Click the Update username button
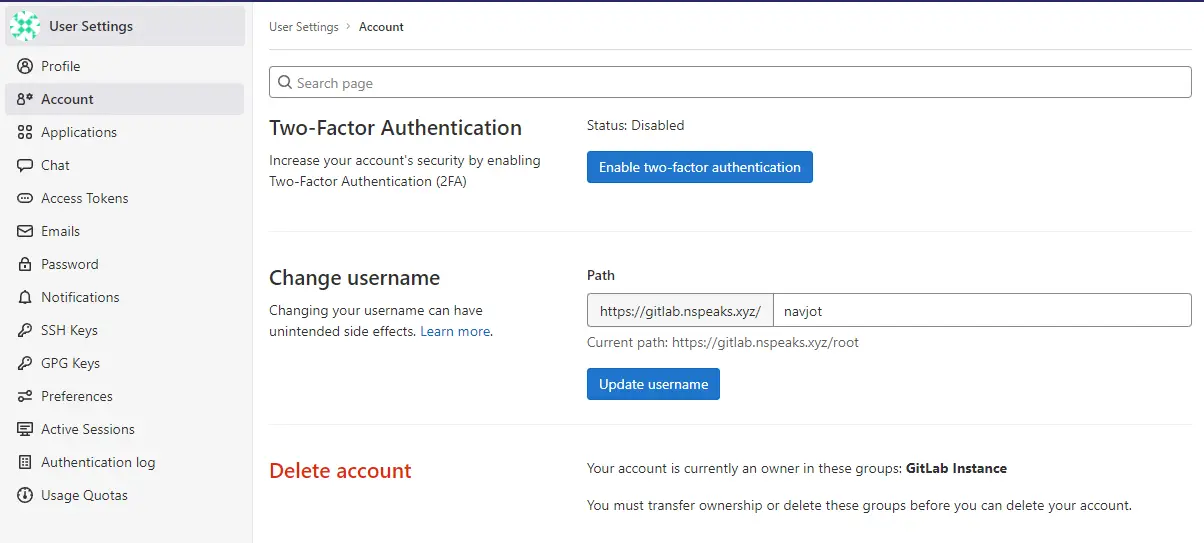 653,384
